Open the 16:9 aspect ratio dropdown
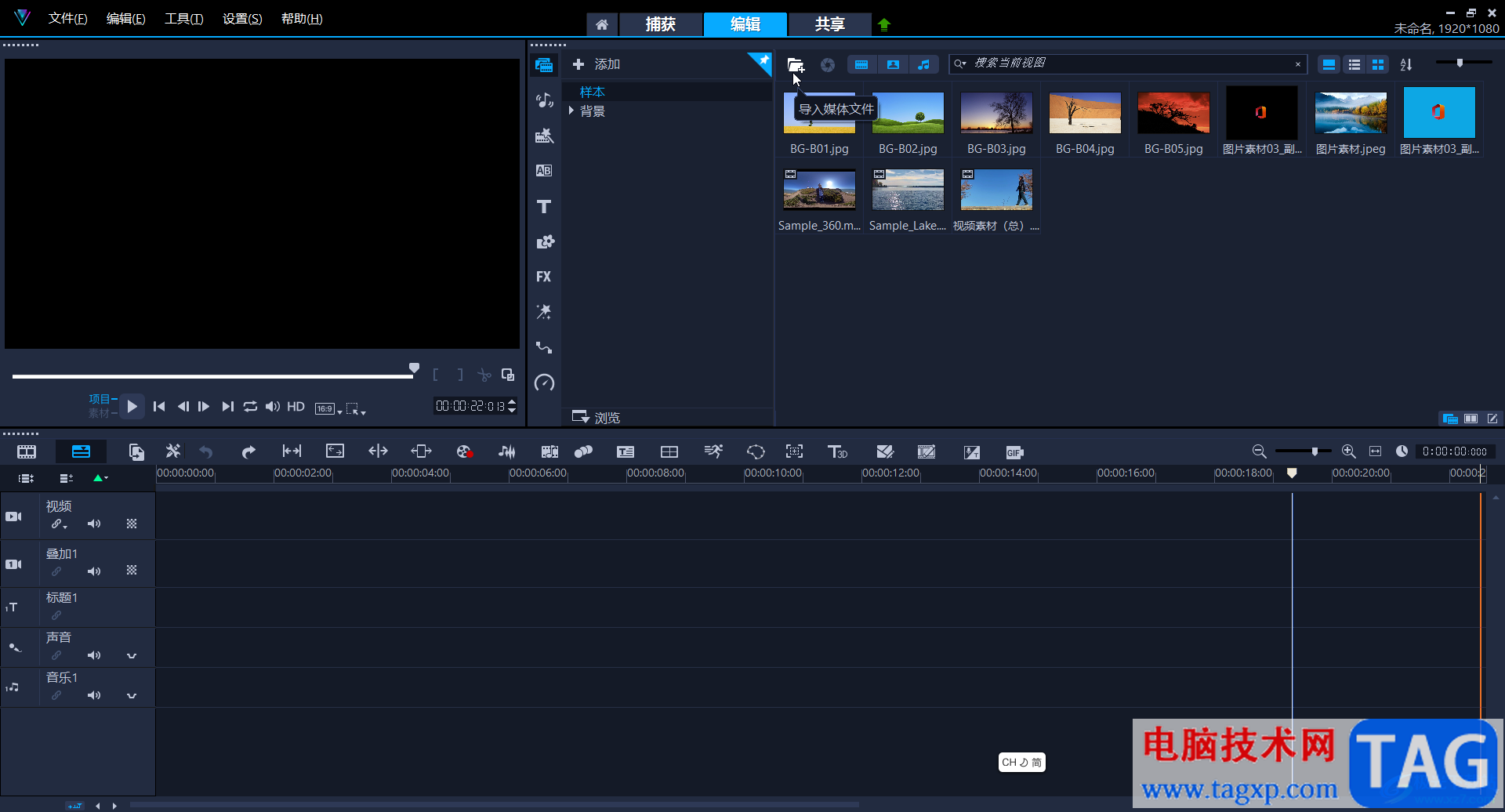 tap(328, 408)
